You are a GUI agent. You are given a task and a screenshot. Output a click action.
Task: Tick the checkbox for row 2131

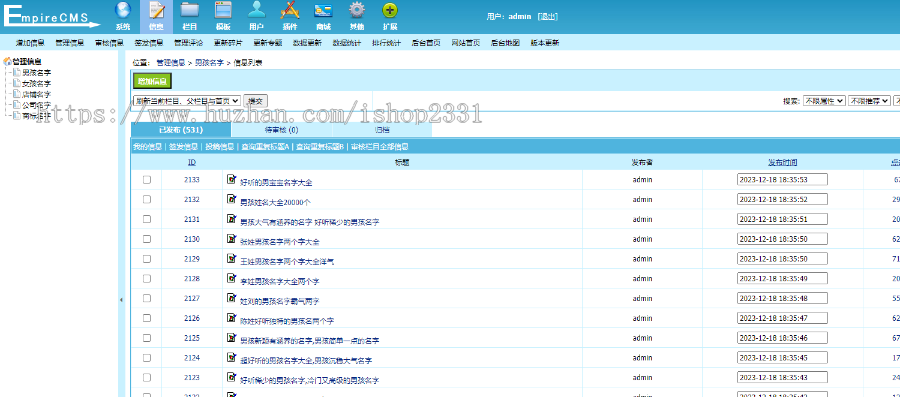click(x=147, y=219)
